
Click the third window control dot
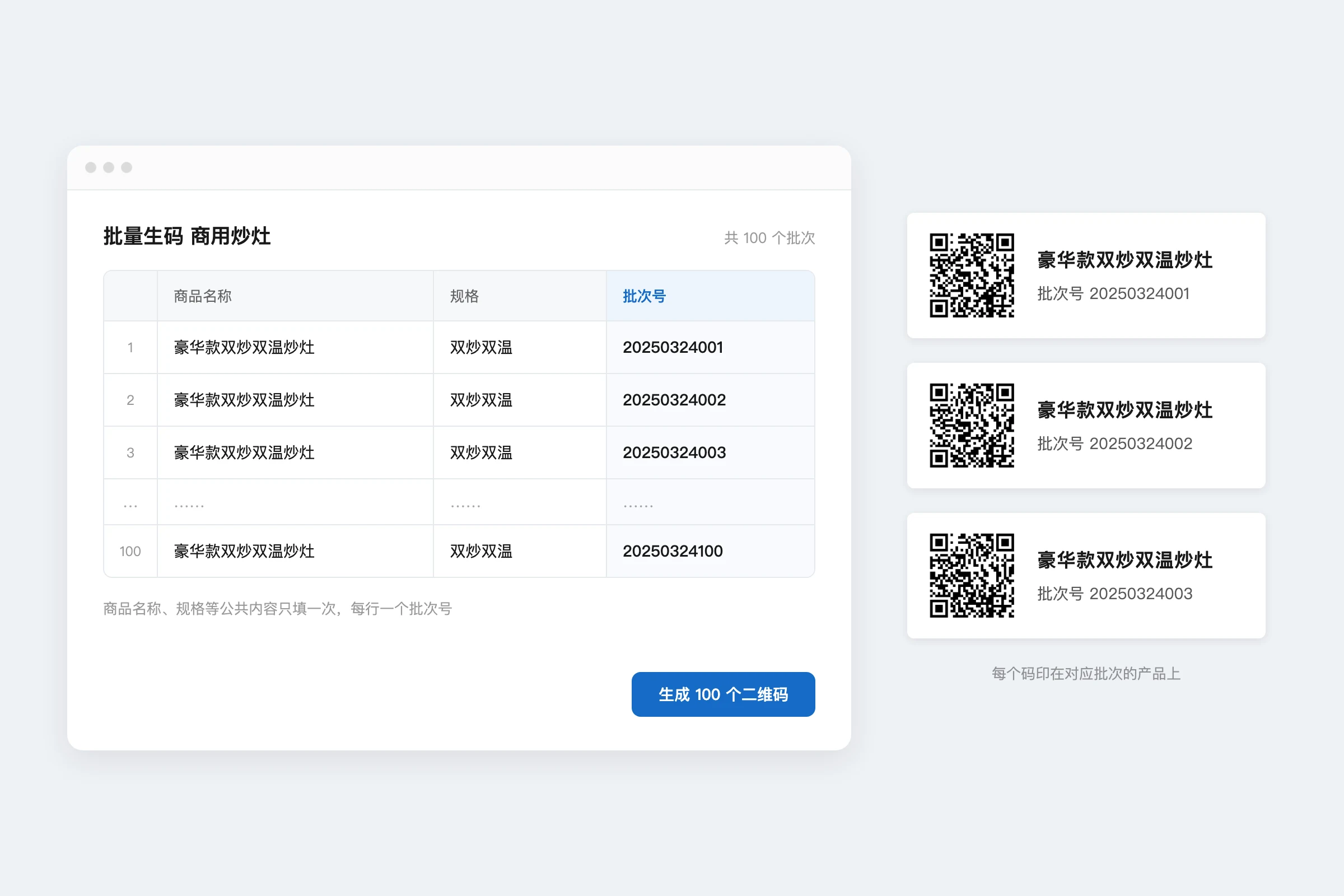127,167
